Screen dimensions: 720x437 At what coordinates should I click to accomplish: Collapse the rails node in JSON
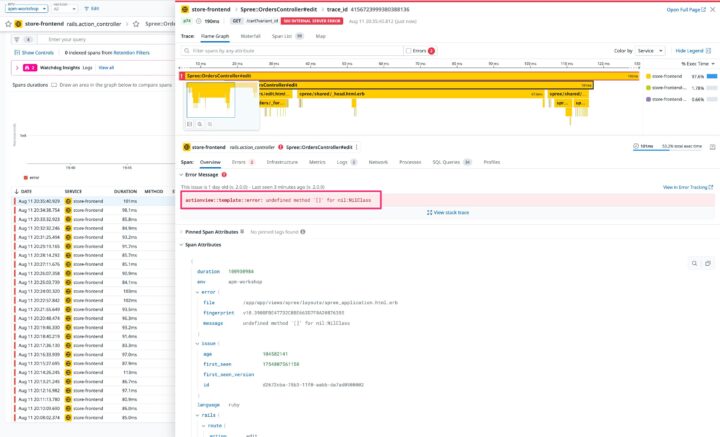(x=197, y=415)
